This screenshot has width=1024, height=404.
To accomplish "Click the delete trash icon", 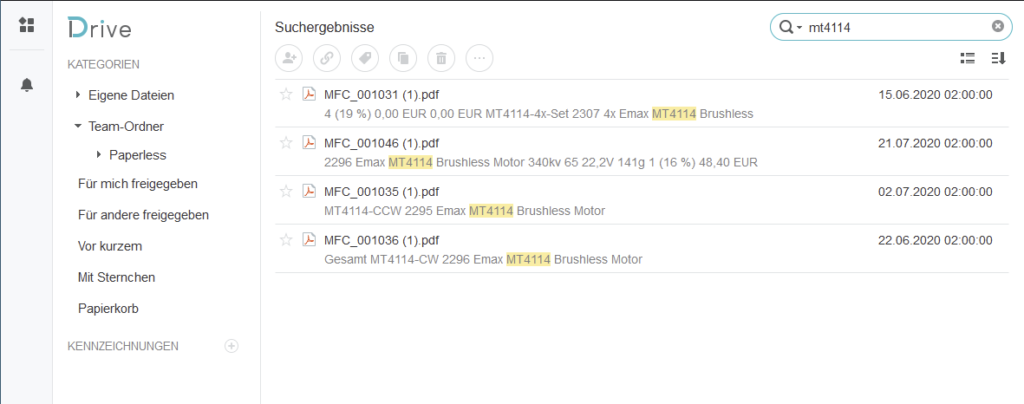I will [x=441, y=59].
